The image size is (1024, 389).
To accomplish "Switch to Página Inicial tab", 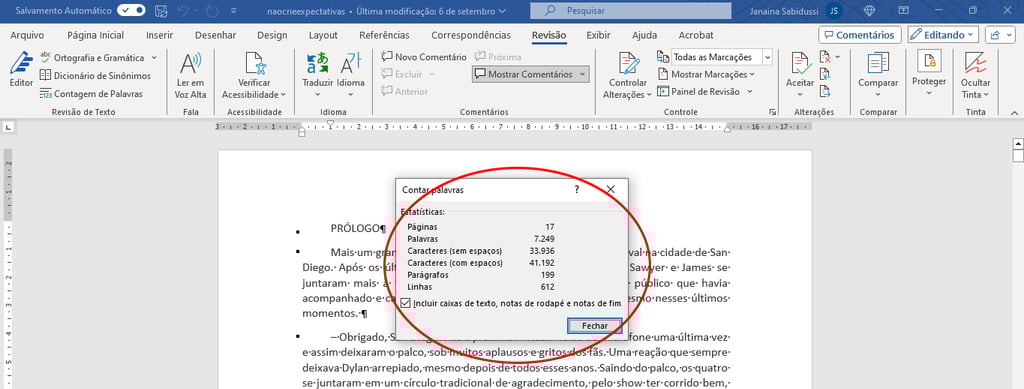I will 95,35.
